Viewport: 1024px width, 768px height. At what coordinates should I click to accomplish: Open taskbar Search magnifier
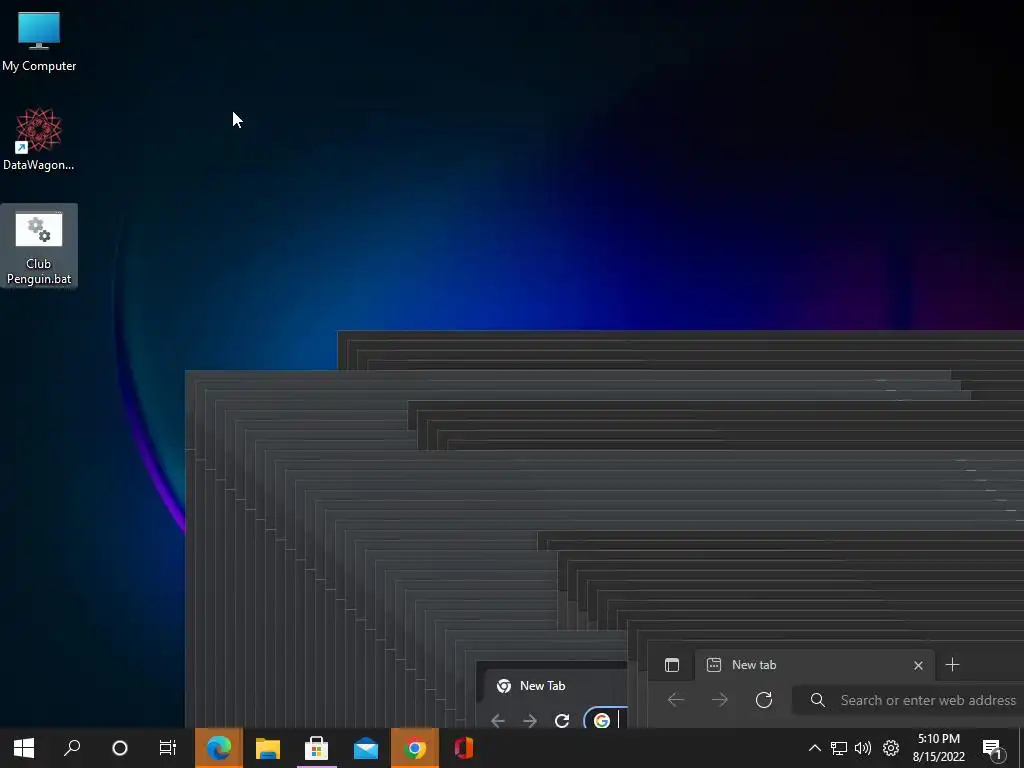pos(72,748)
